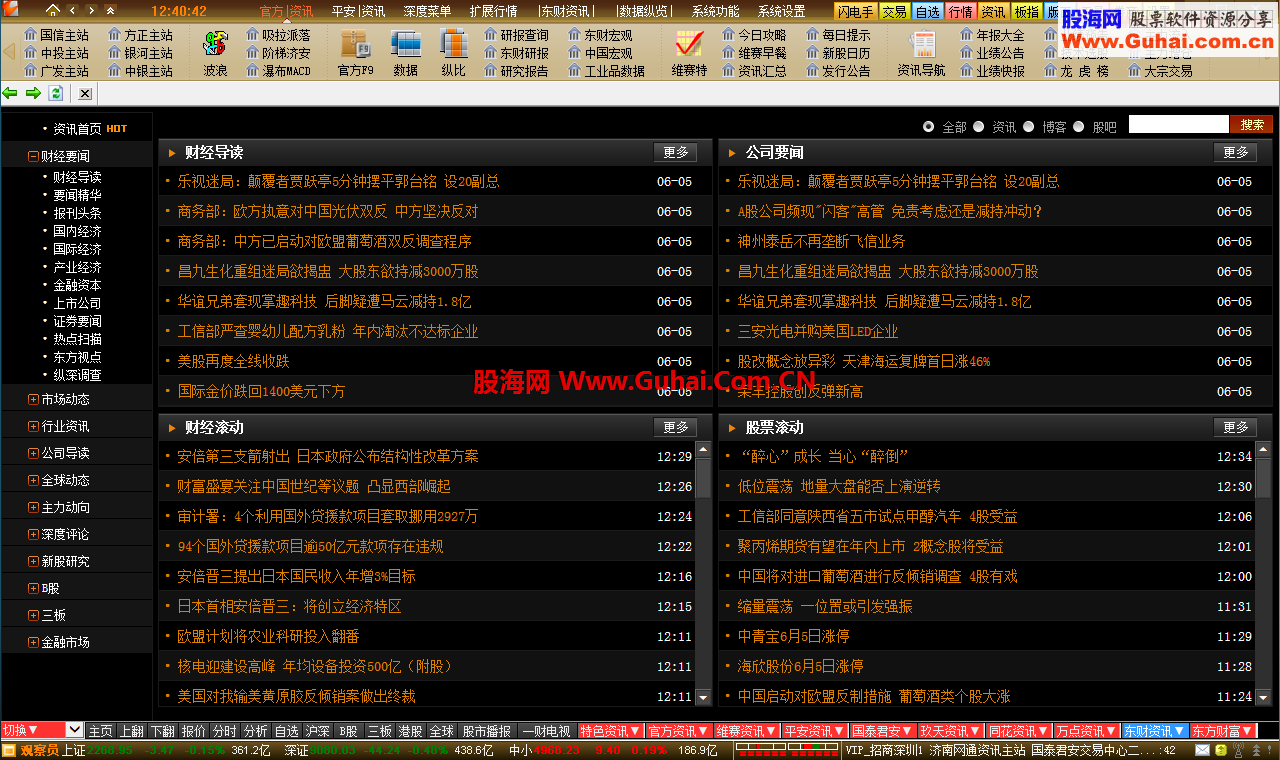
Task: Open 年报大全 annual reports
Action: point(993,35)
